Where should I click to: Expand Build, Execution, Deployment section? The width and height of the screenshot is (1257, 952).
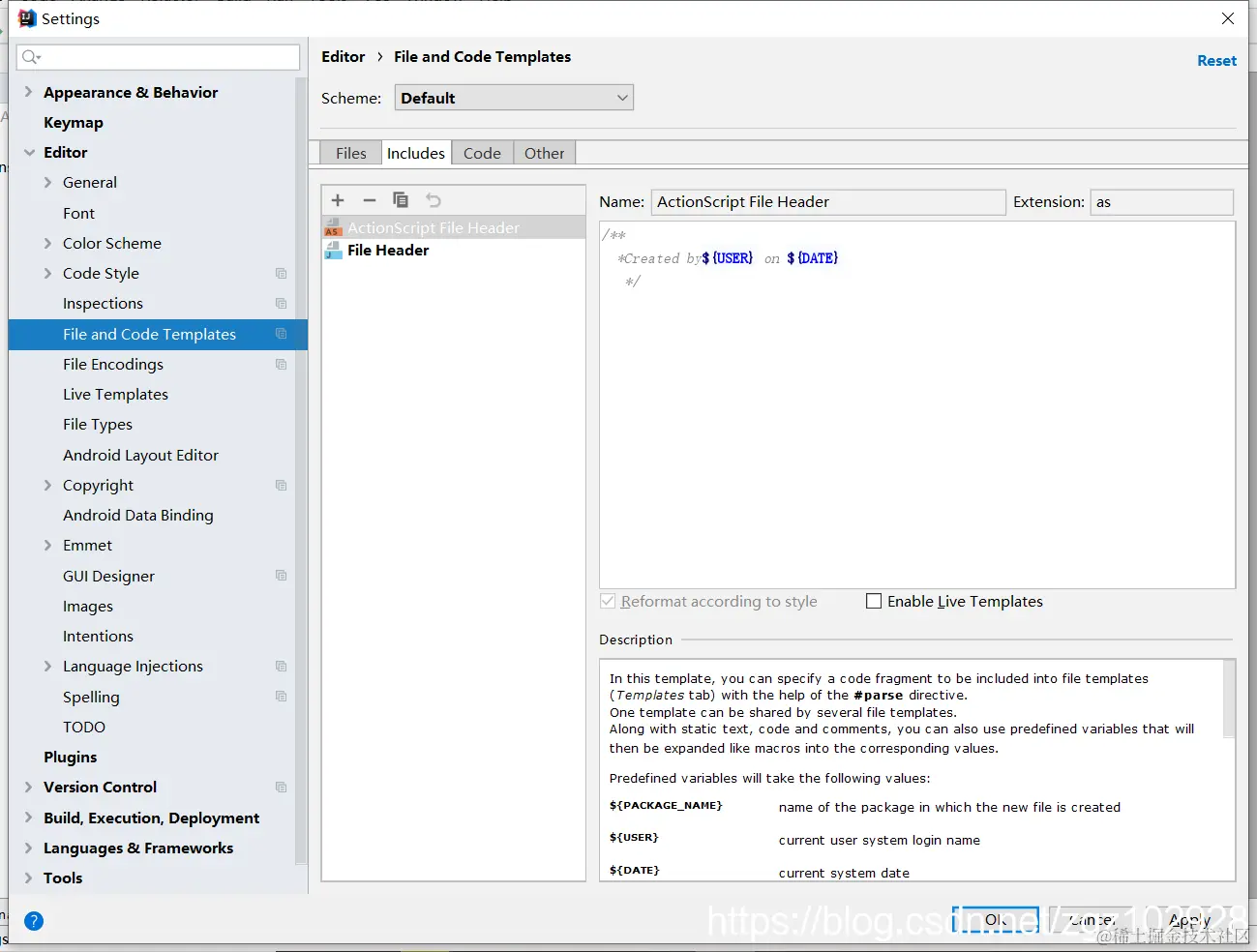point(28,818)
